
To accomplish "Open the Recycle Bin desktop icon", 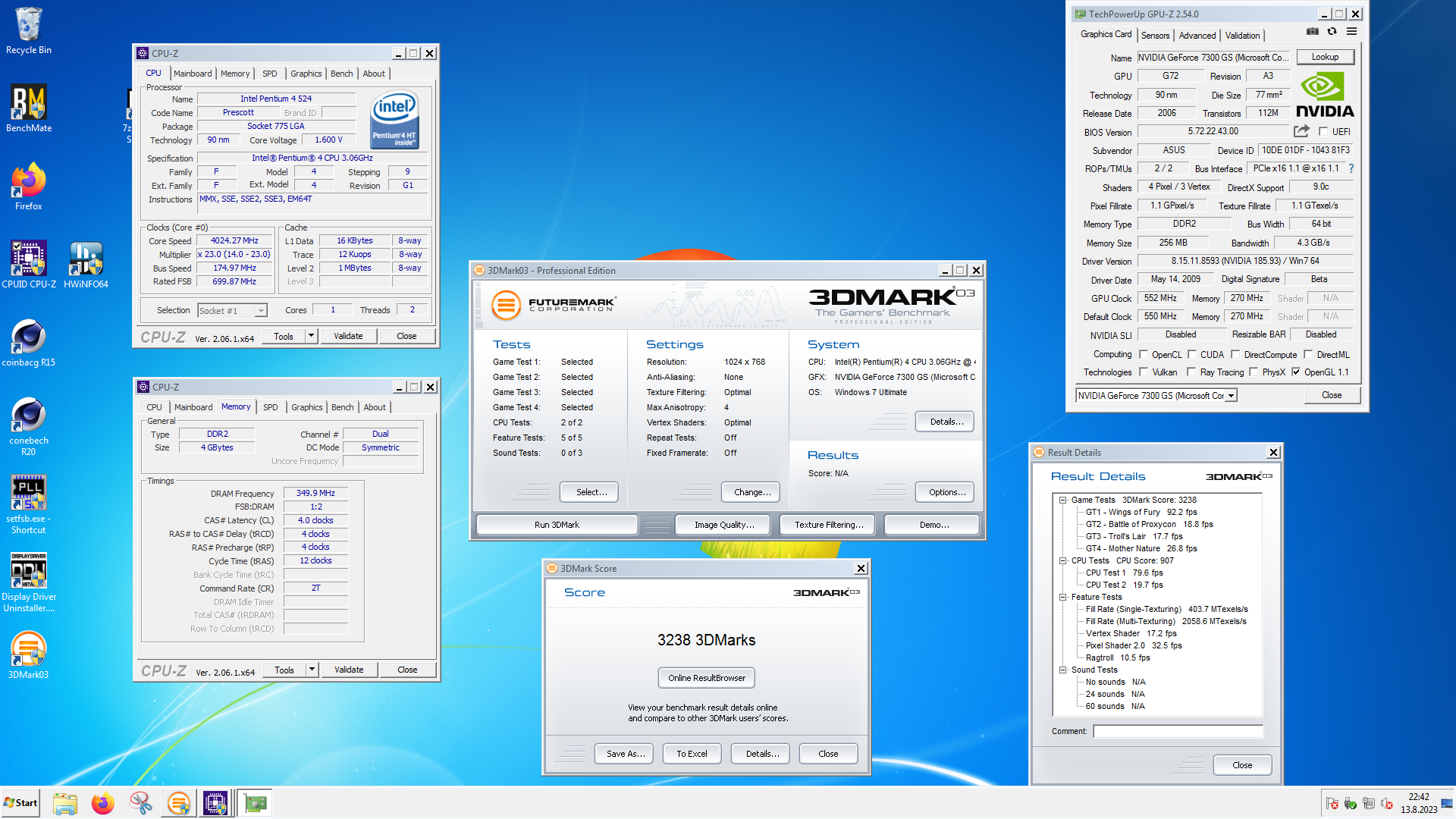I will 29,30.
